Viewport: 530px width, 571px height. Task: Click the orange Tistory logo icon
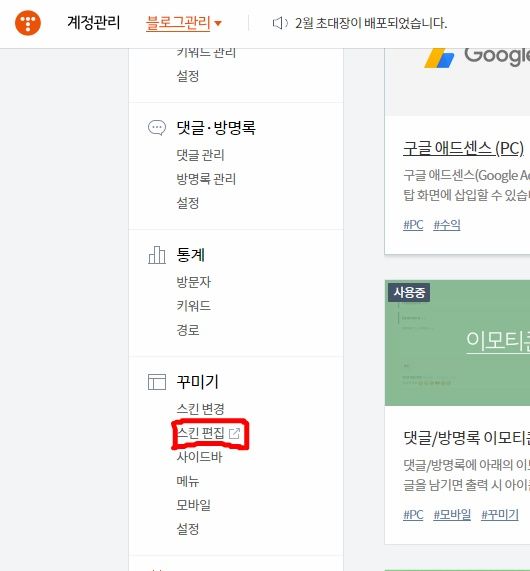coord(28,23)
